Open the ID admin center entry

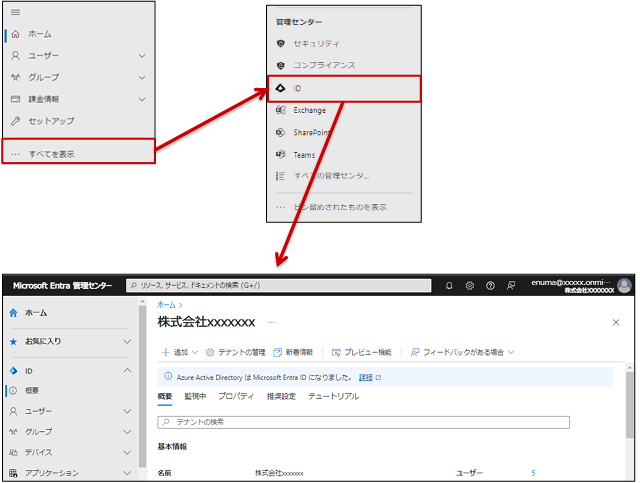click(344, 89)
